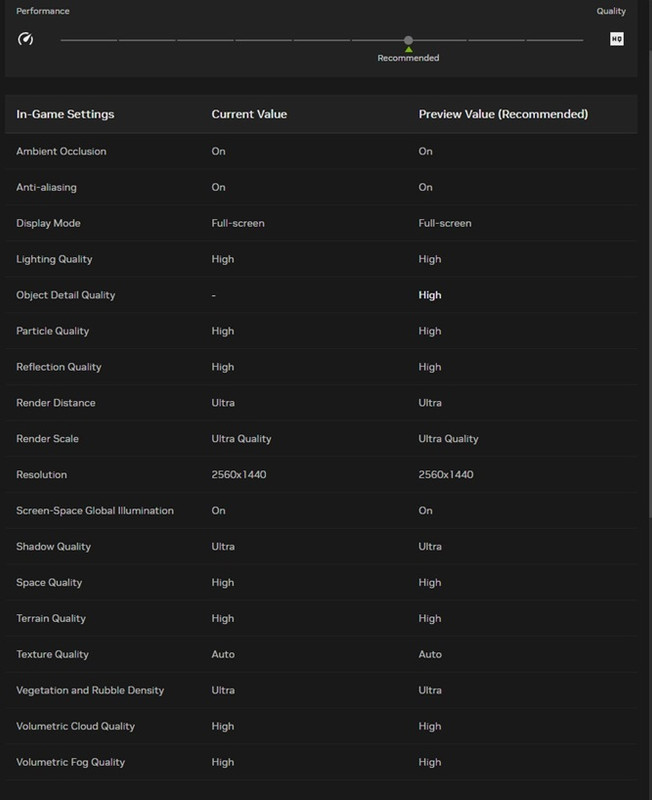Click the In-Game Settings column header
Image resolution: width=652 pixels, height=800 pixels.
65,114
